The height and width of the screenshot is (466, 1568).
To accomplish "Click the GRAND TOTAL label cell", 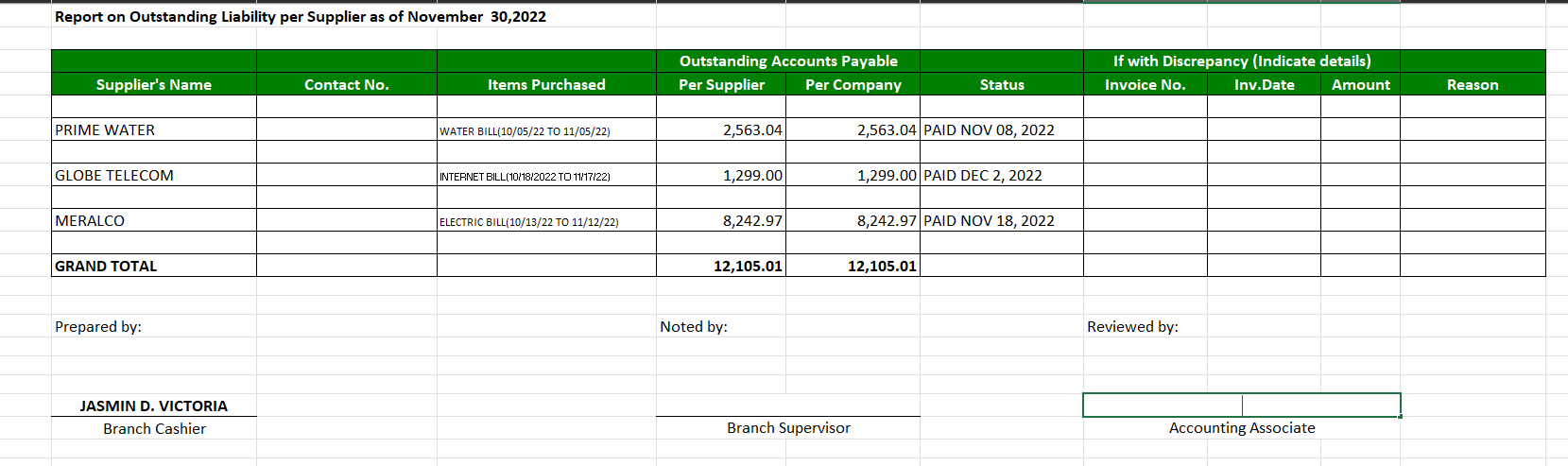I will 154,266.
